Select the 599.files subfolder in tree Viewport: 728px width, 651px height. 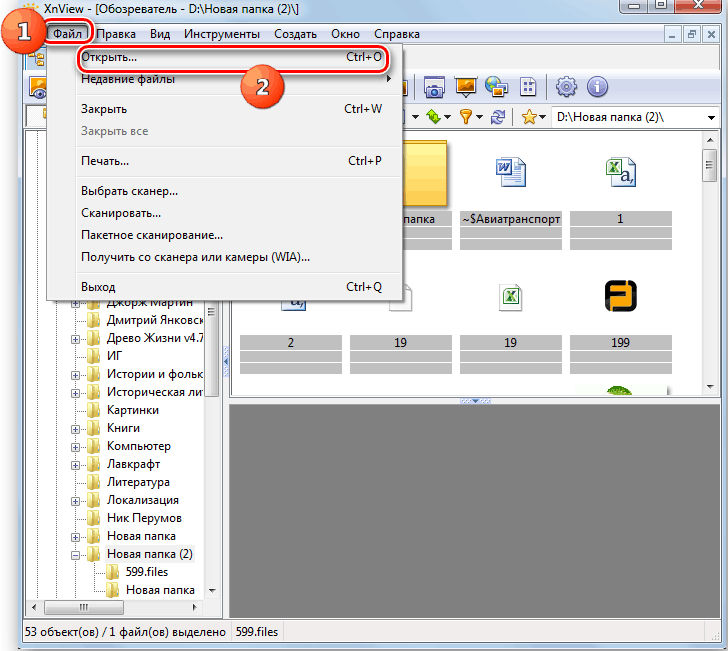point(147,572)
